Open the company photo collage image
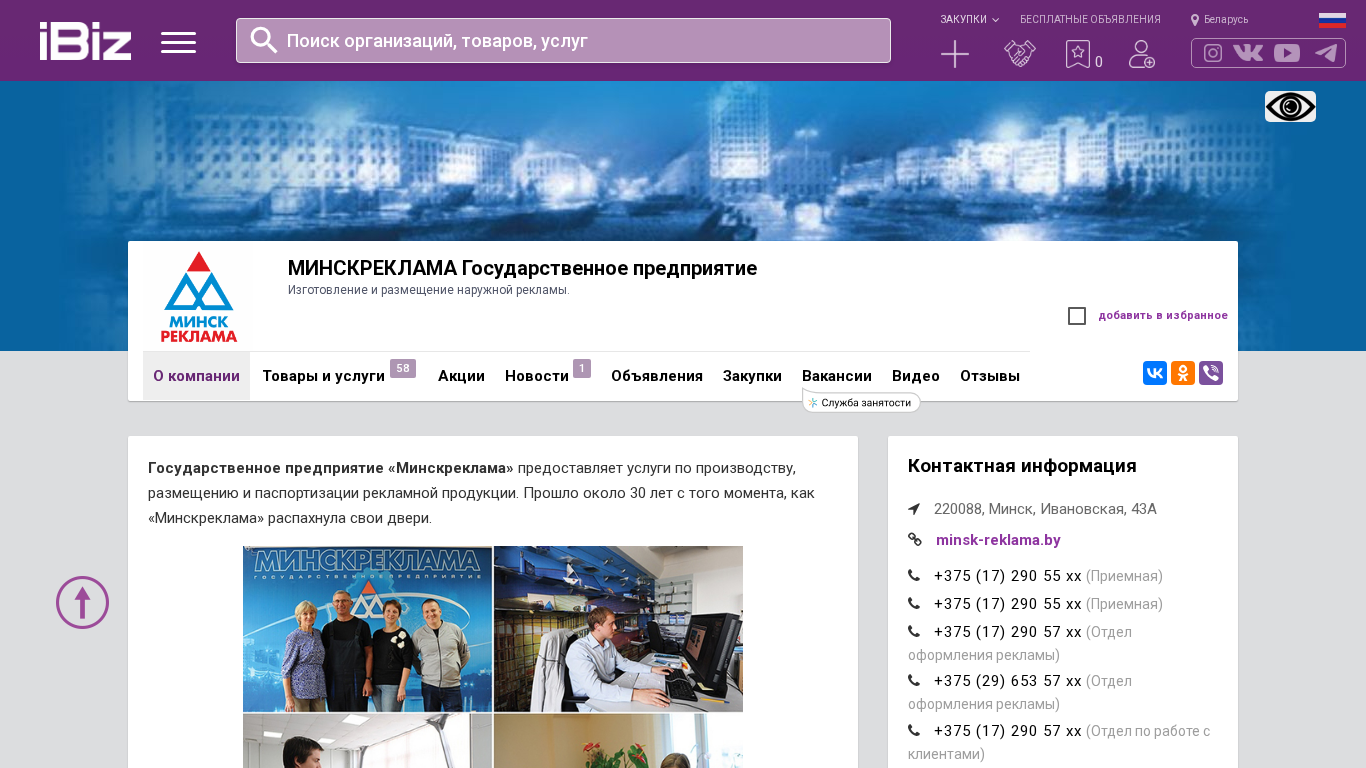 (493, 657)
